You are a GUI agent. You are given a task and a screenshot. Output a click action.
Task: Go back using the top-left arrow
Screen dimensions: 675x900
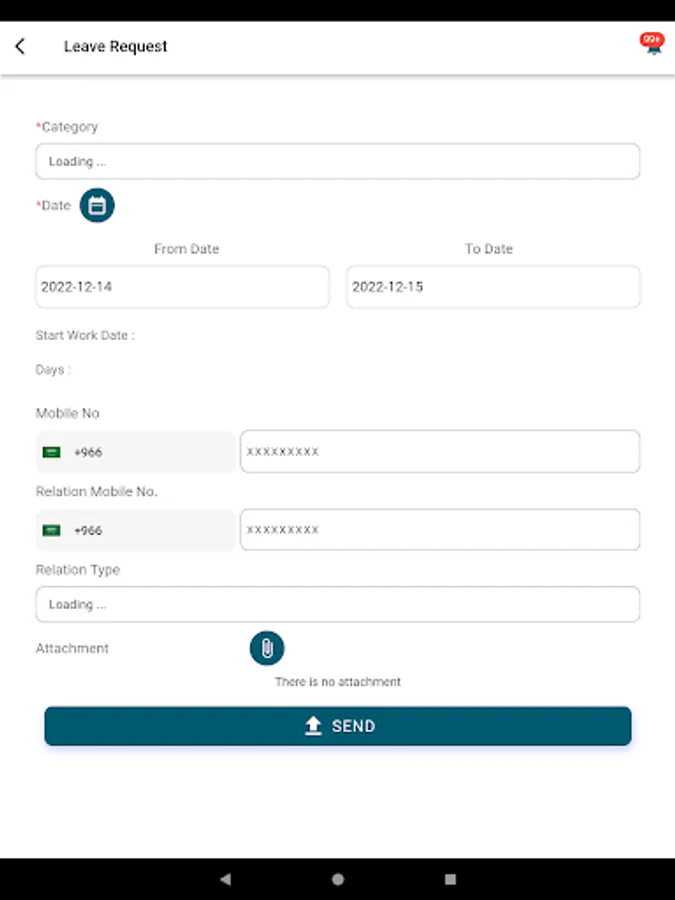coord(20,46)
